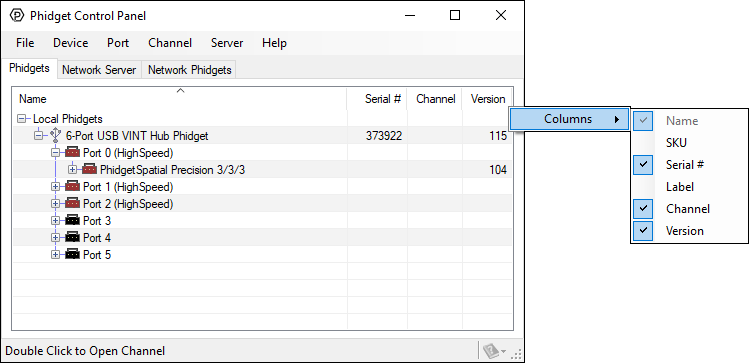749x363 pixels.
Task: Open the Help menu
Action: 274,43
